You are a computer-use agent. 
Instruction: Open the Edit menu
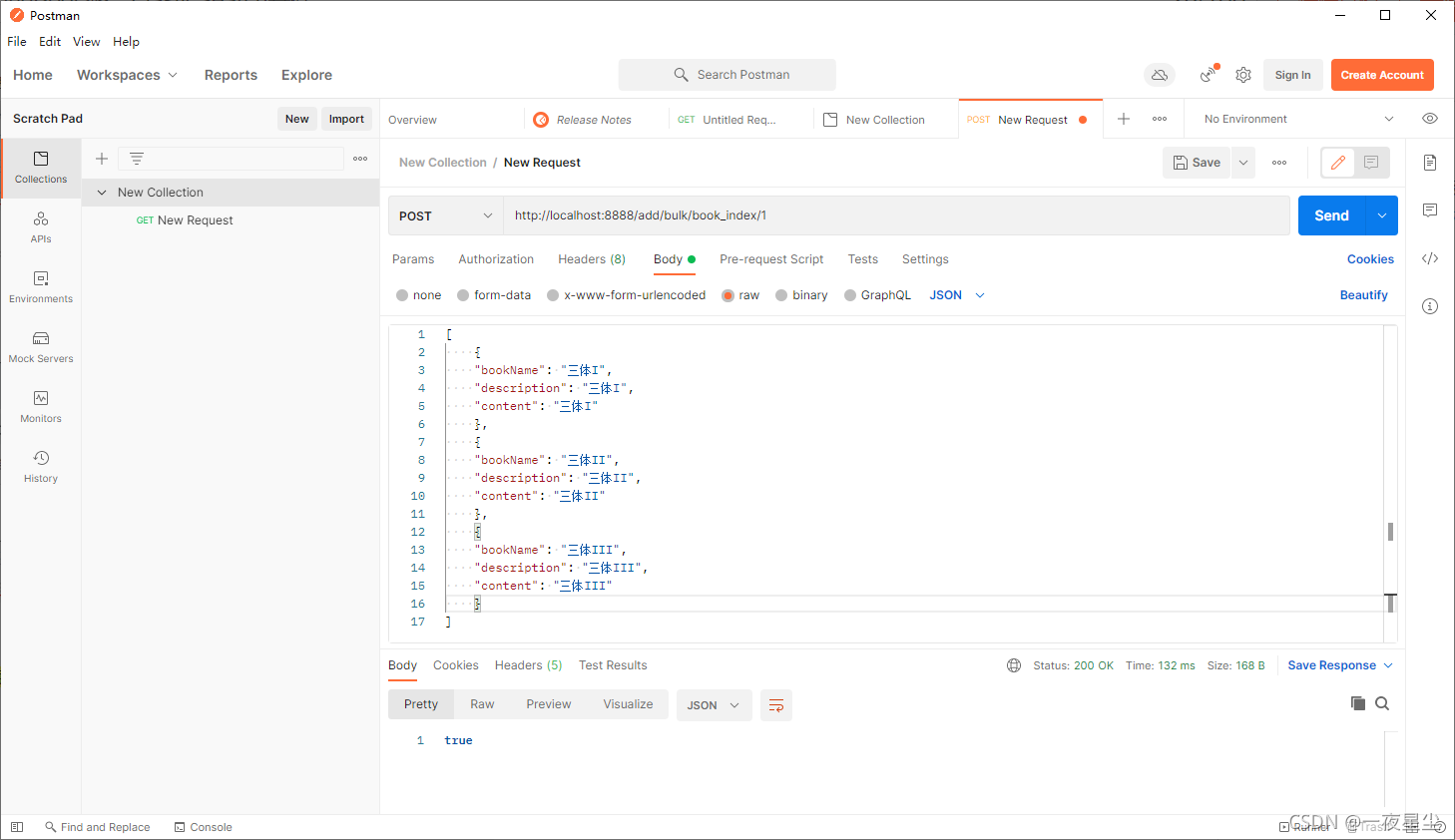[50, 42]
